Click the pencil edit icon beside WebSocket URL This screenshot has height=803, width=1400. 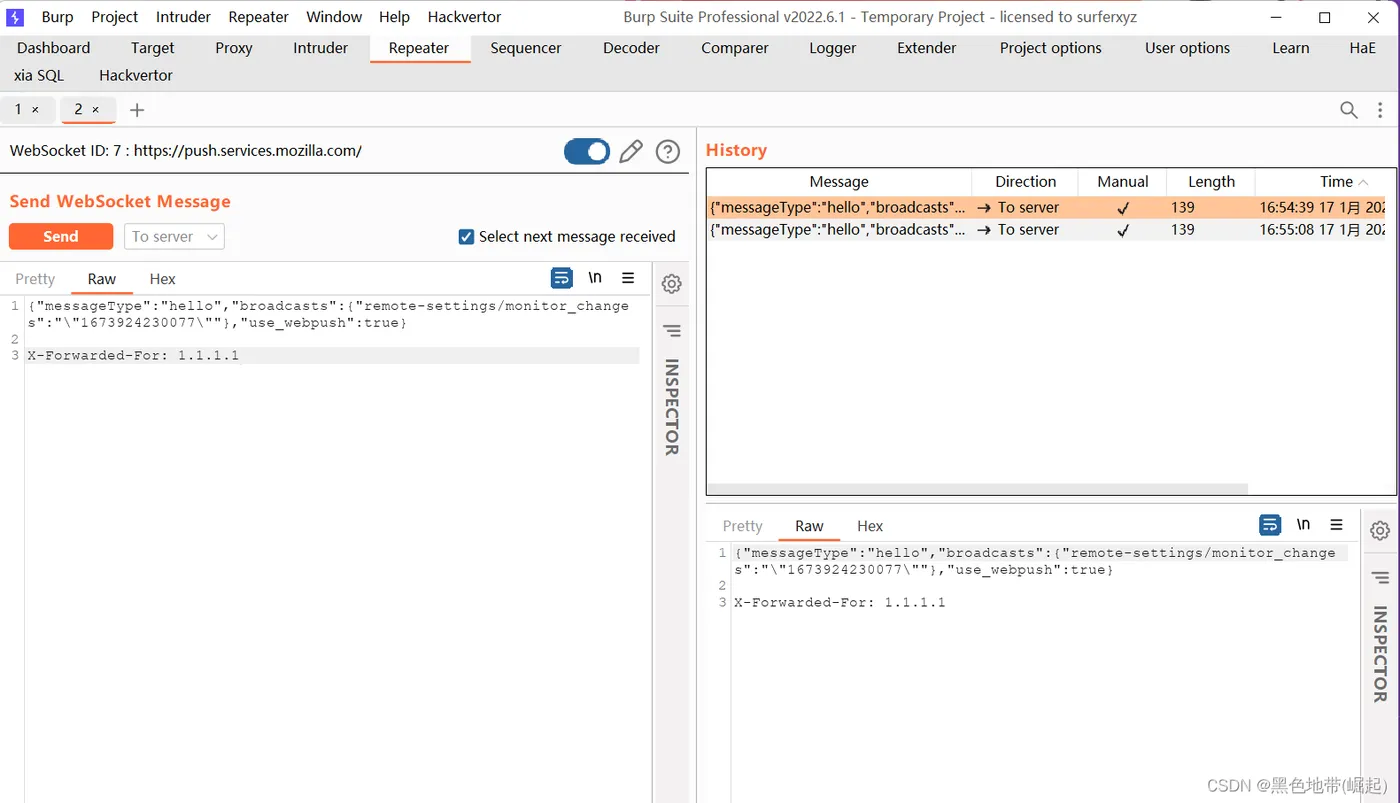(x=630, y=151)
